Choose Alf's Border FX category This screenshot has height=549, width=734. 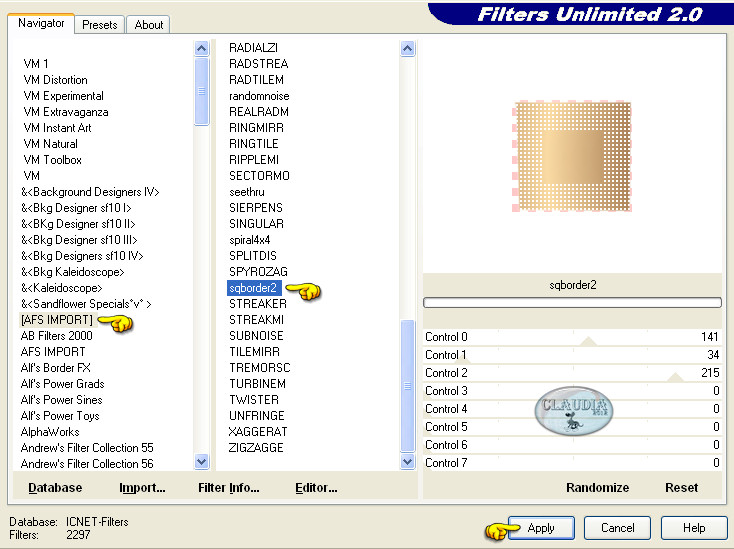pos(56,368)
